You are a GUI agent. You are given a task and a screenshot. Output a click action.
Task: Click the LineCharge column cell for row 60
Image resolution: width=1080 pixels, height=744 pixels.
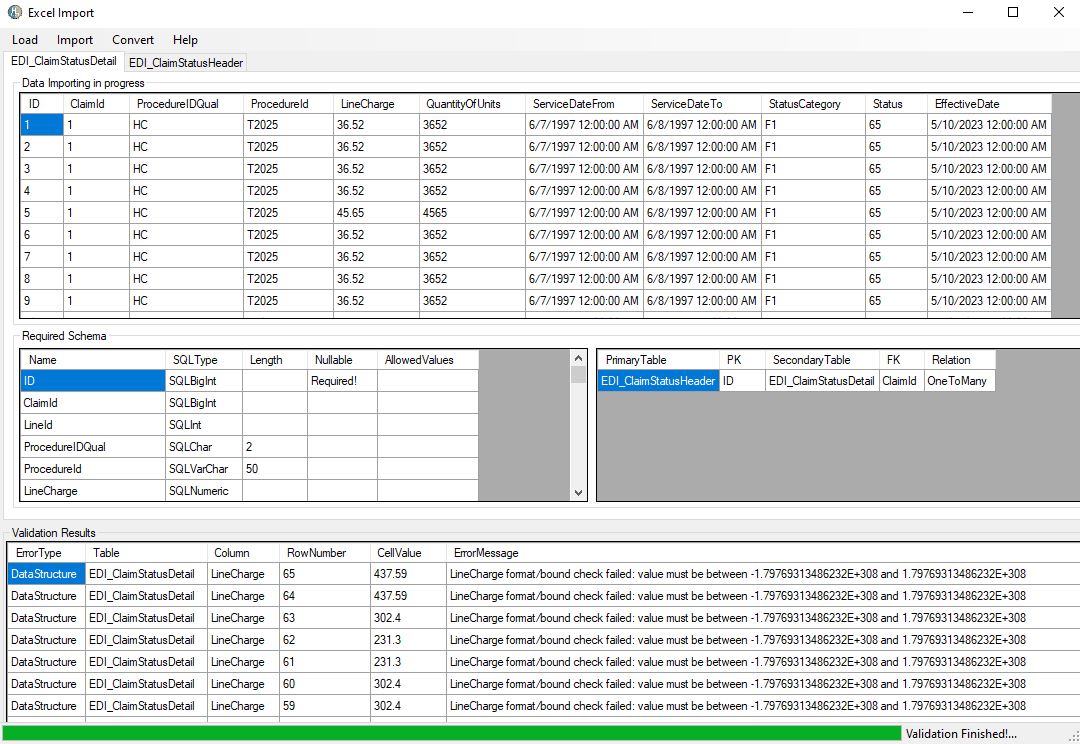(x=243, y=684)
